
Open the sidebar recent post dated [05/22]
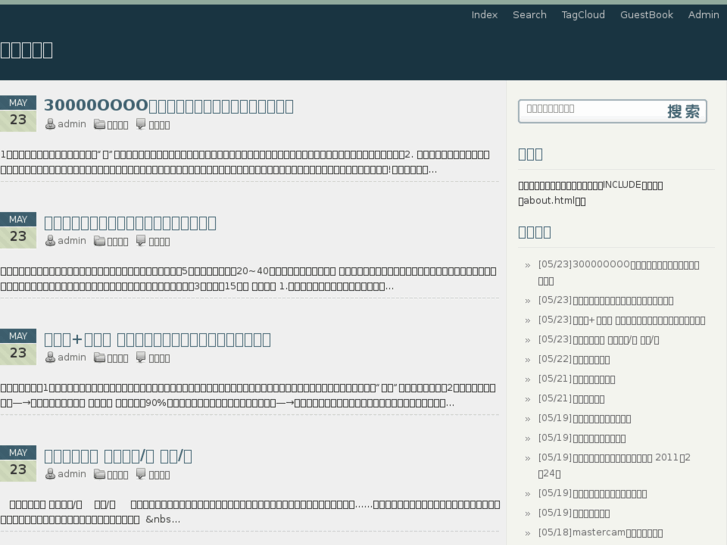point(574,359)
